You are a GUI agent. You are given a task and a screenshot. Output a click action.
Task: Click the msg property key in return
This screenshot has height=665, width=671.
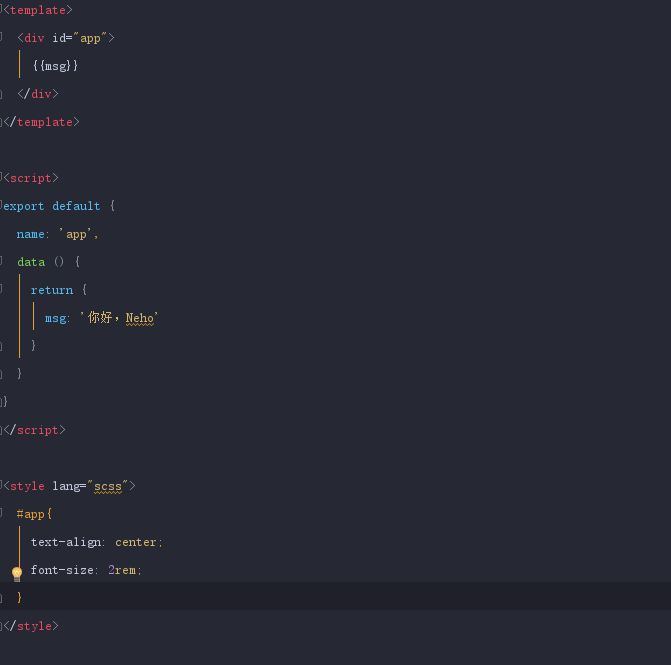pyautogui.click(x=55, y=318)
